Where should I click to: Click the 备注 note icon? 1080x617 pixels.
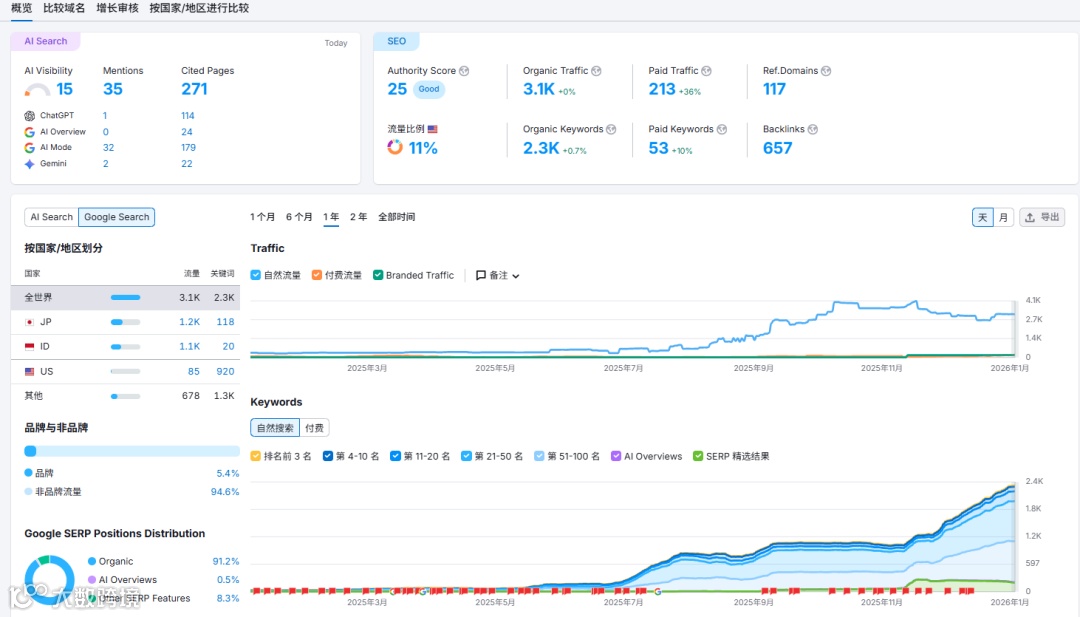coord(481,275)
